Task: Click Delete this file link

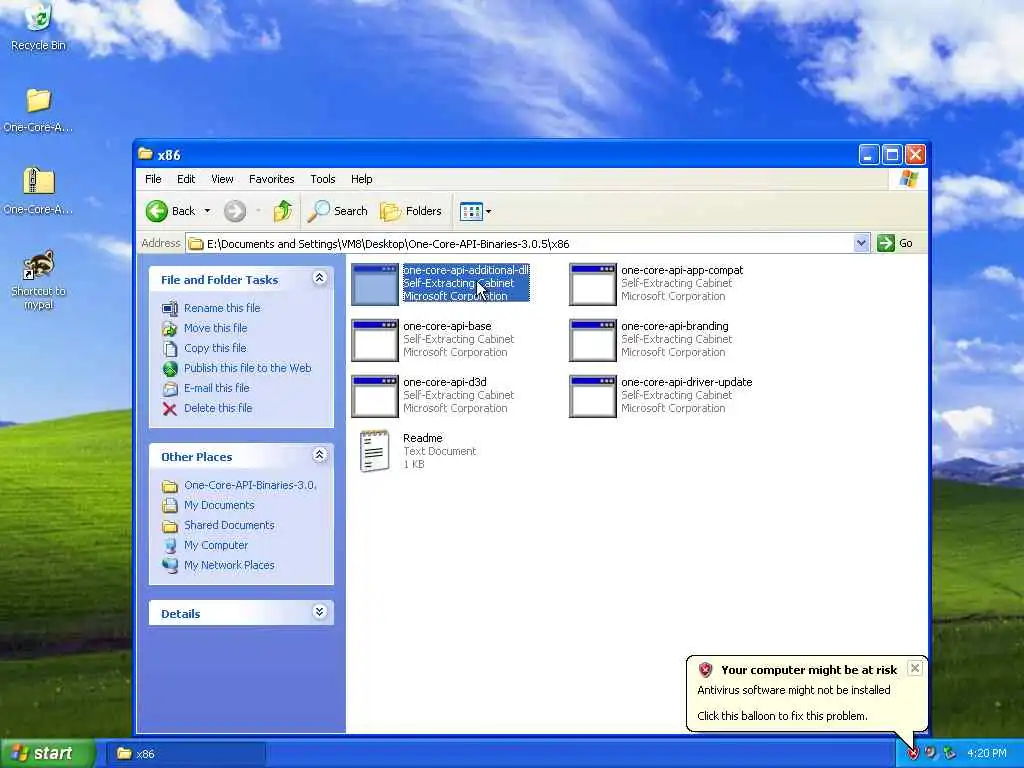Action: pos(218,408)
